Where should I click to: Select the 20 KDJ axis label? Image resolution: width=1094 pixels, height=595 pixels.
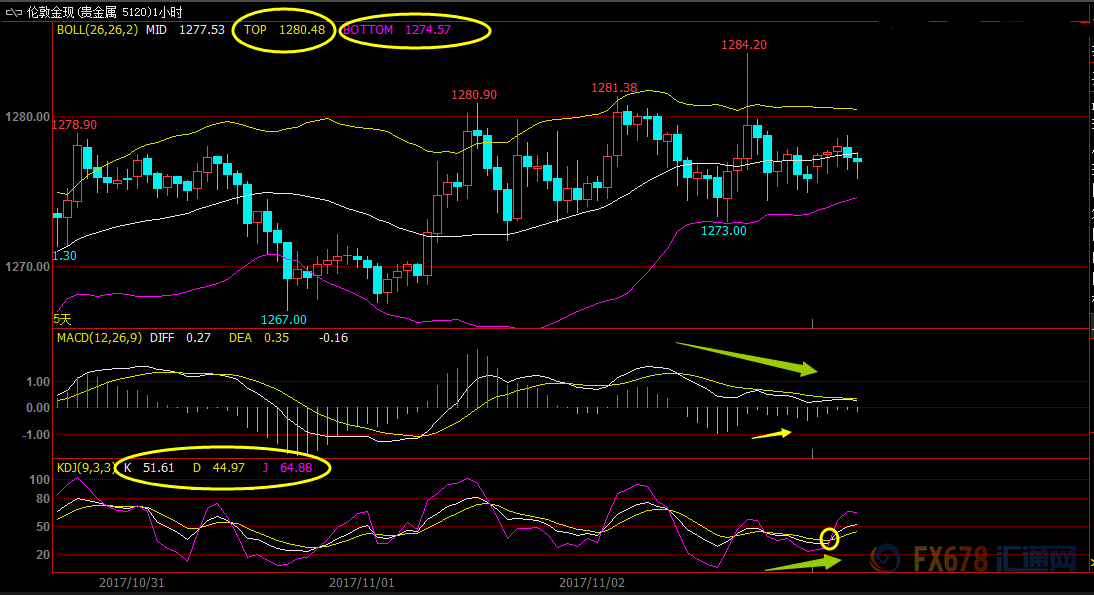[43, 555]
